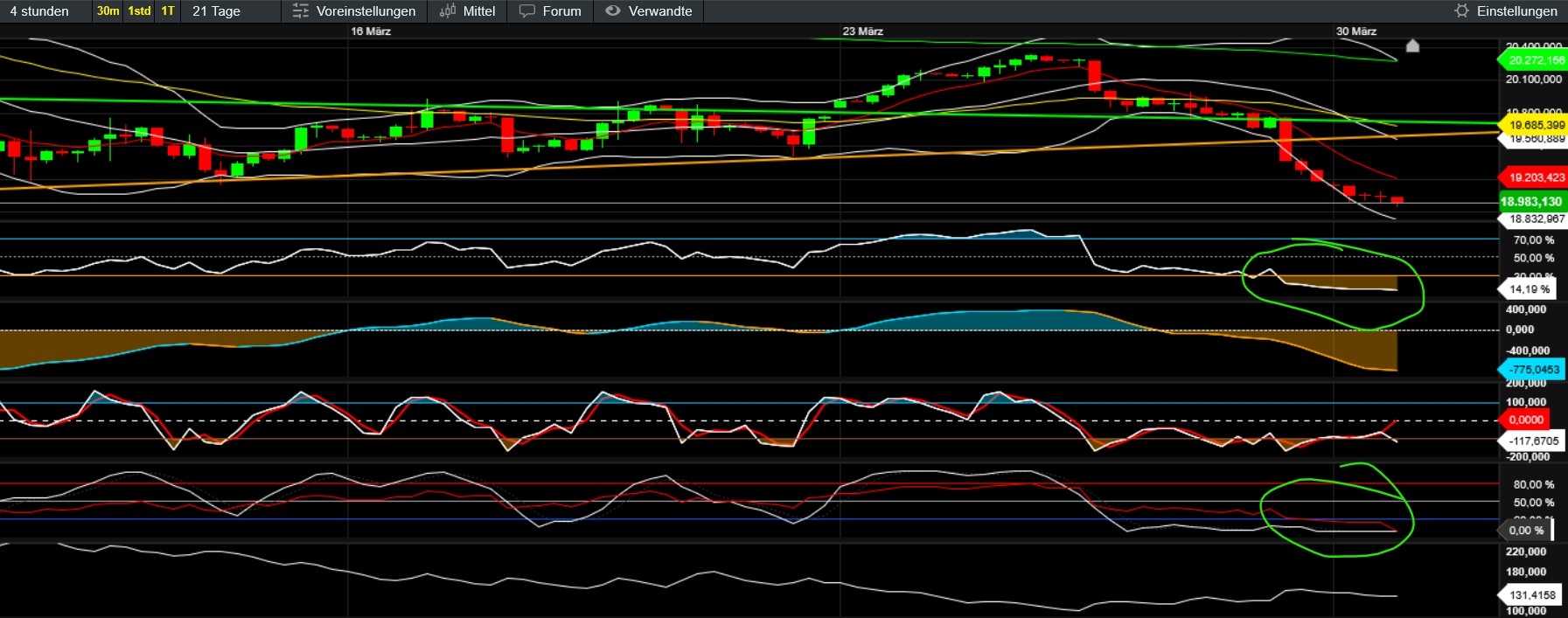Click the 30 März date label

[1356, 31]
